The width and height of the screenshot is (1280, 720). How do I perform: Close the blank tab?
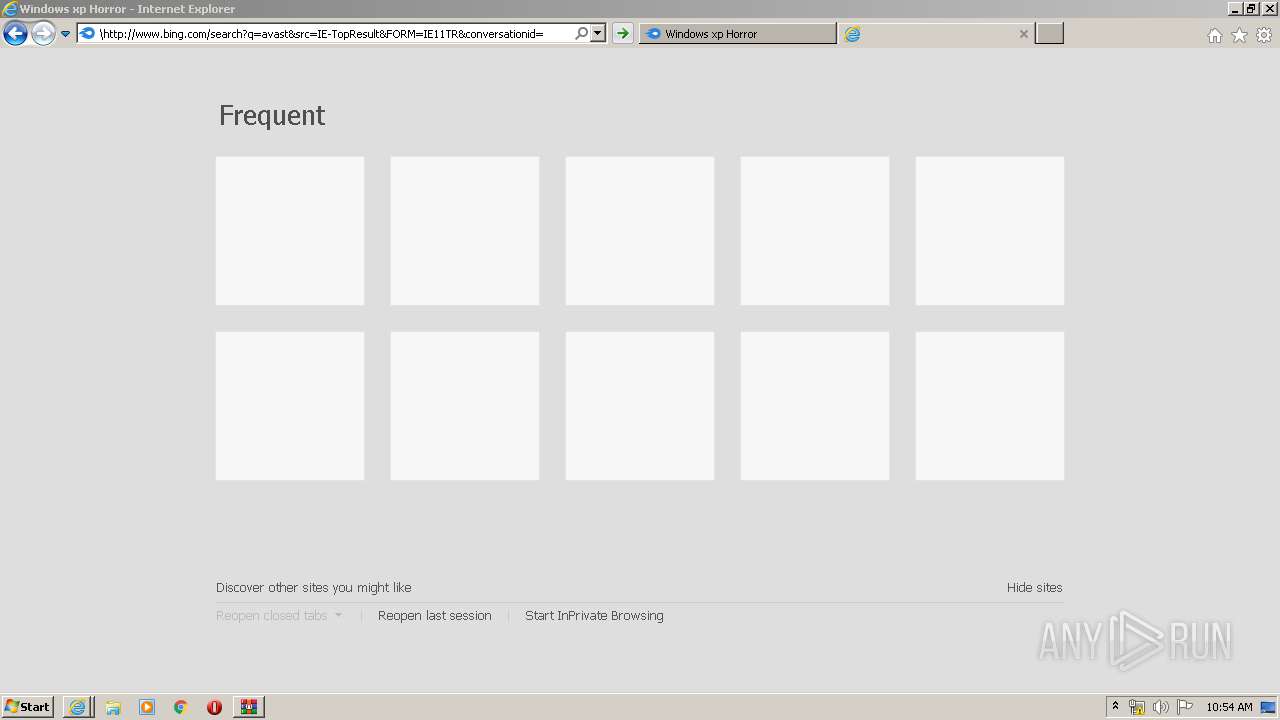click(x=1024, y=34)
